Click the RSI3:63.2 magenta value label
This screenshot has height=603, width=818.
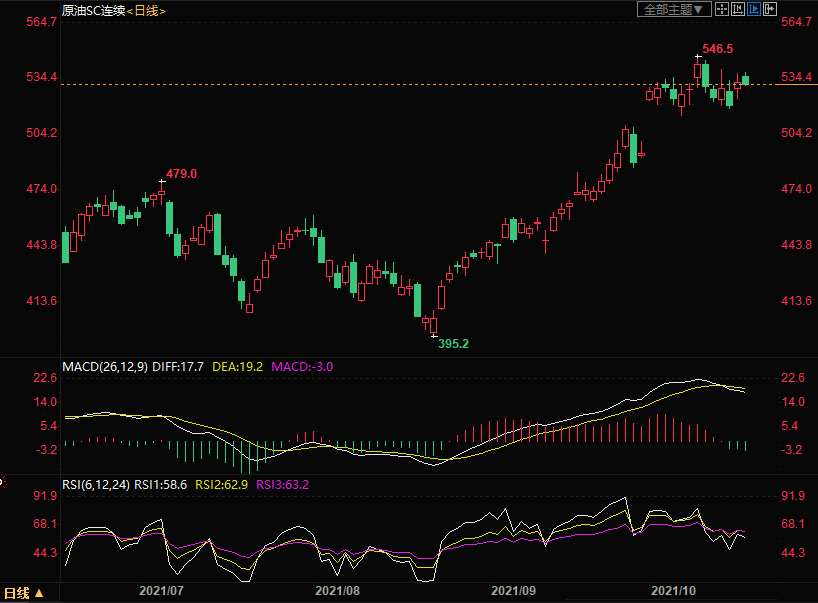[283, 485]
